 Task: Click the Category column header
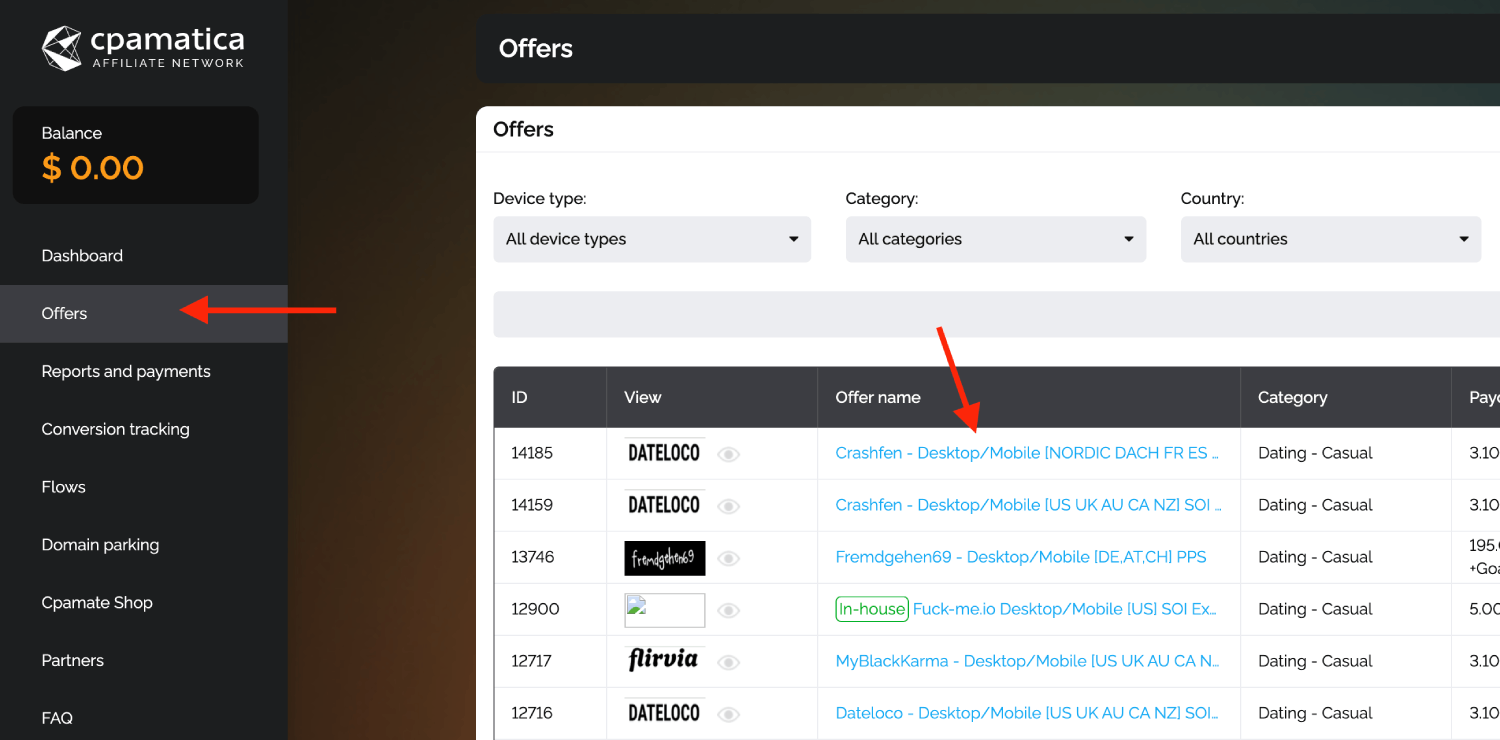click(1346, 397)
